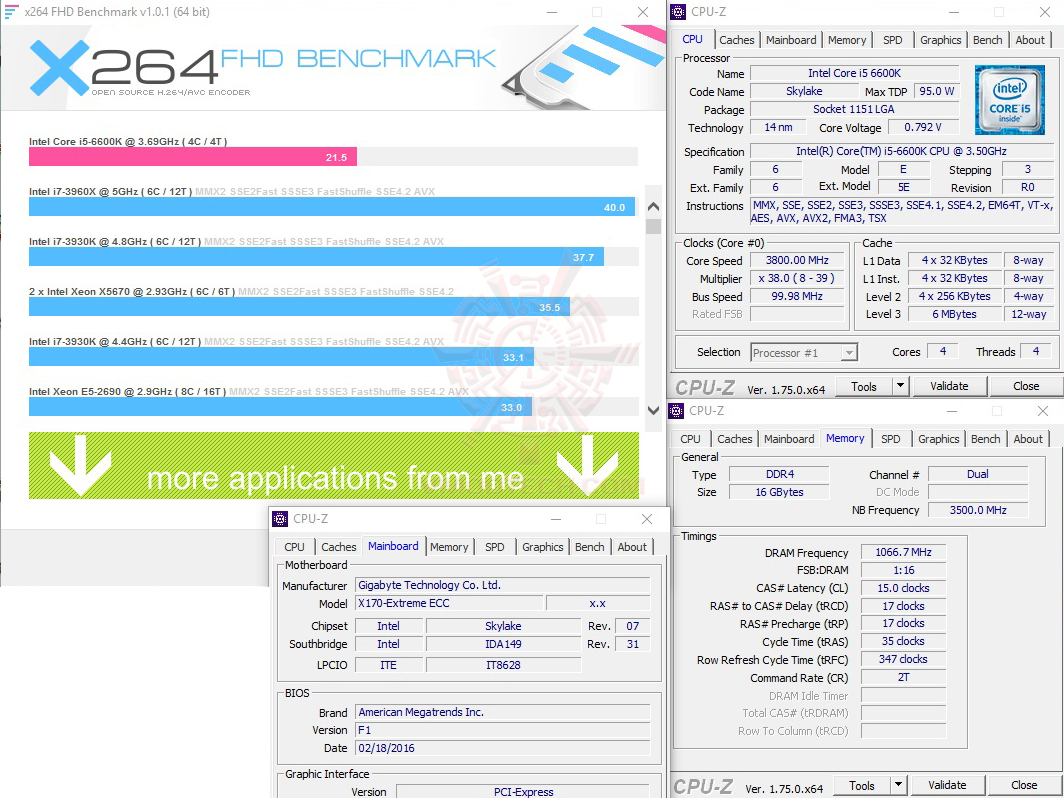This screenshot has width=1064, height=798.
Task: Click the CPU-Z icon in the Mainboard window title bar
Action: (x=280, y=518)
